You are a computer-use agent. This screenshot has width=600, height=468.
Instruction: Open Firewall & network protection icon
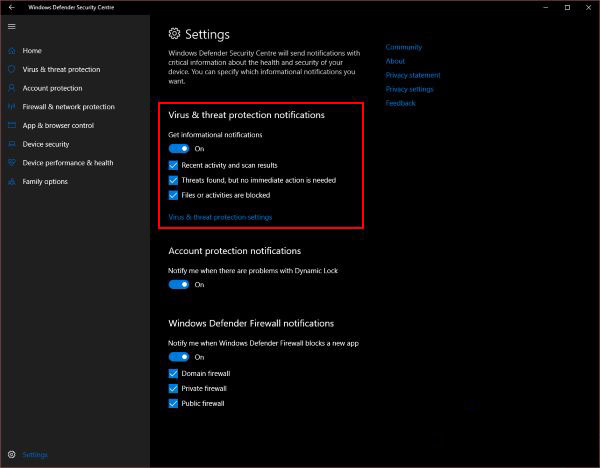pos(11,107)
